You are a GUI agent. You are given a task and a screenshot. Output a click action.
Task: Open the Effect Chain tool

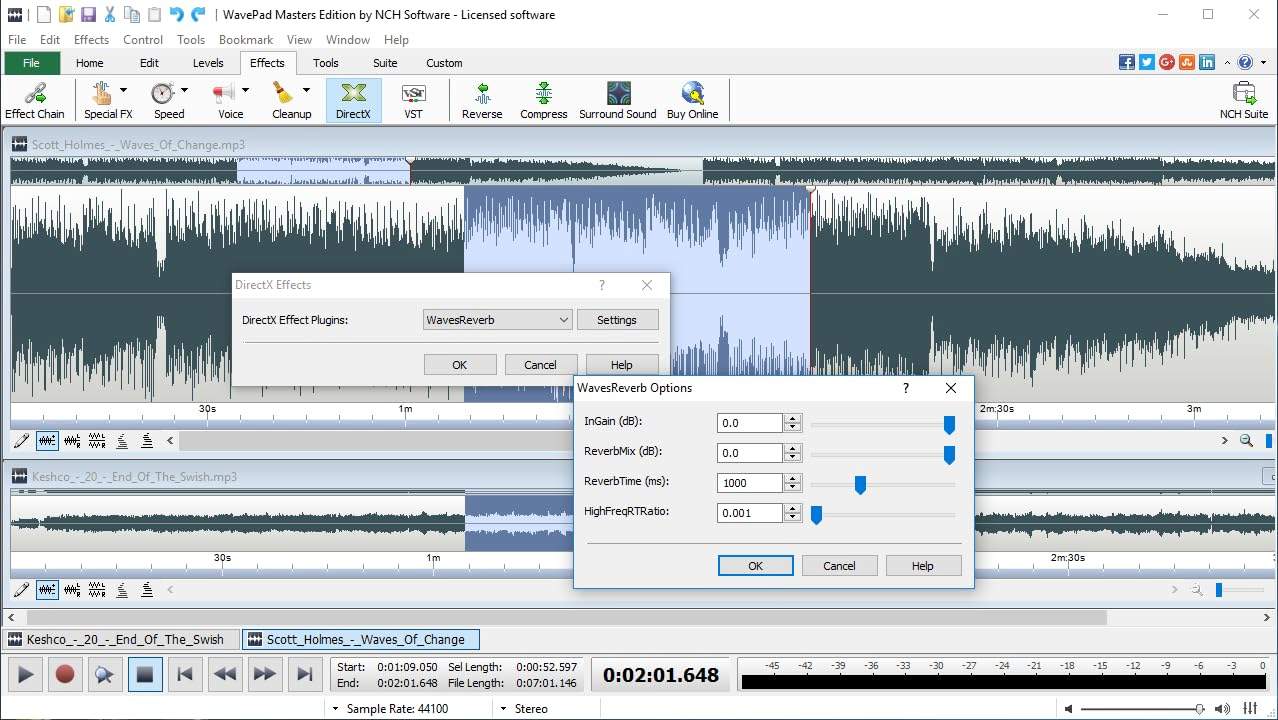click(x=35, y=100)
